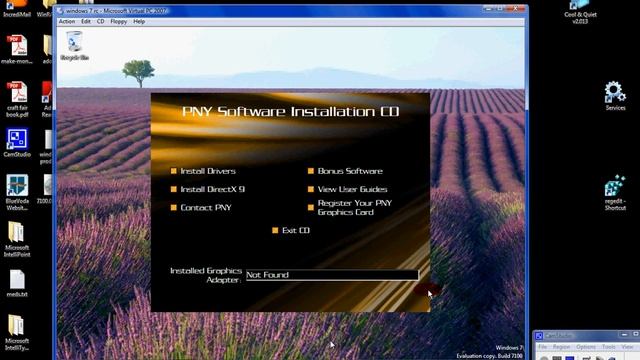The image size is (640, 360).
Task: Open meds.txt text file icon
Action: pyautogui.click(x=17, y=283)
